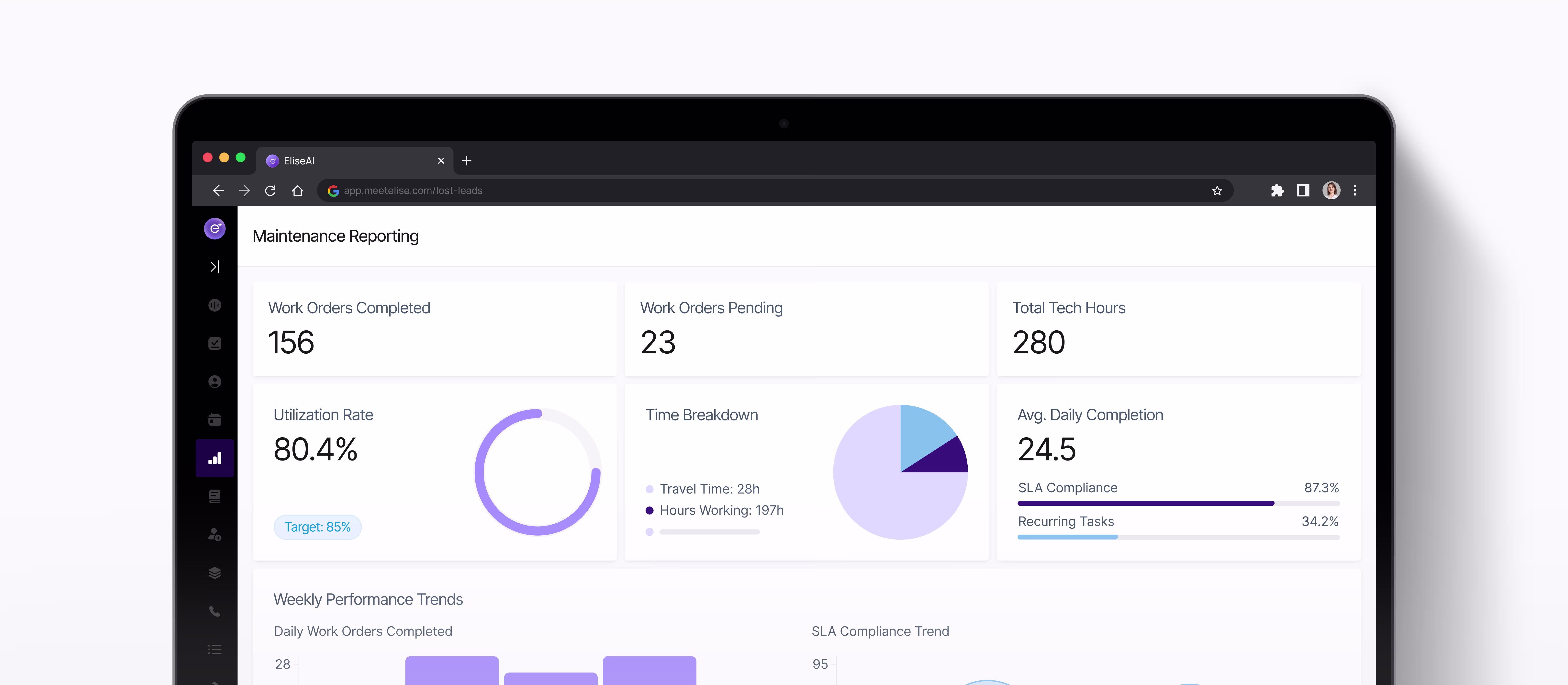Click the Avg. Daily Completion value 24.5

point(1047,449)
